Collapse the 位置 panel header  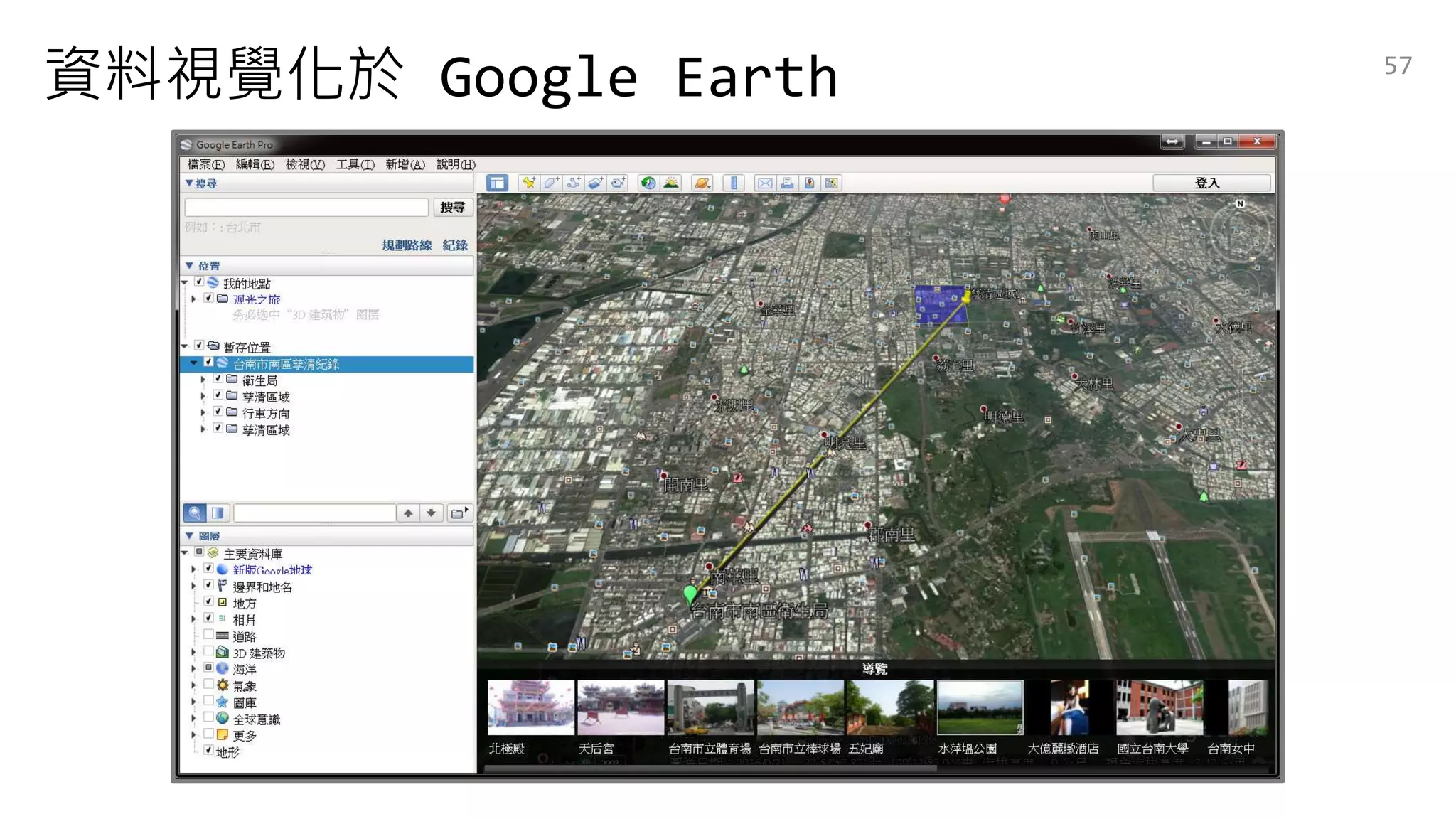[327, 266]
